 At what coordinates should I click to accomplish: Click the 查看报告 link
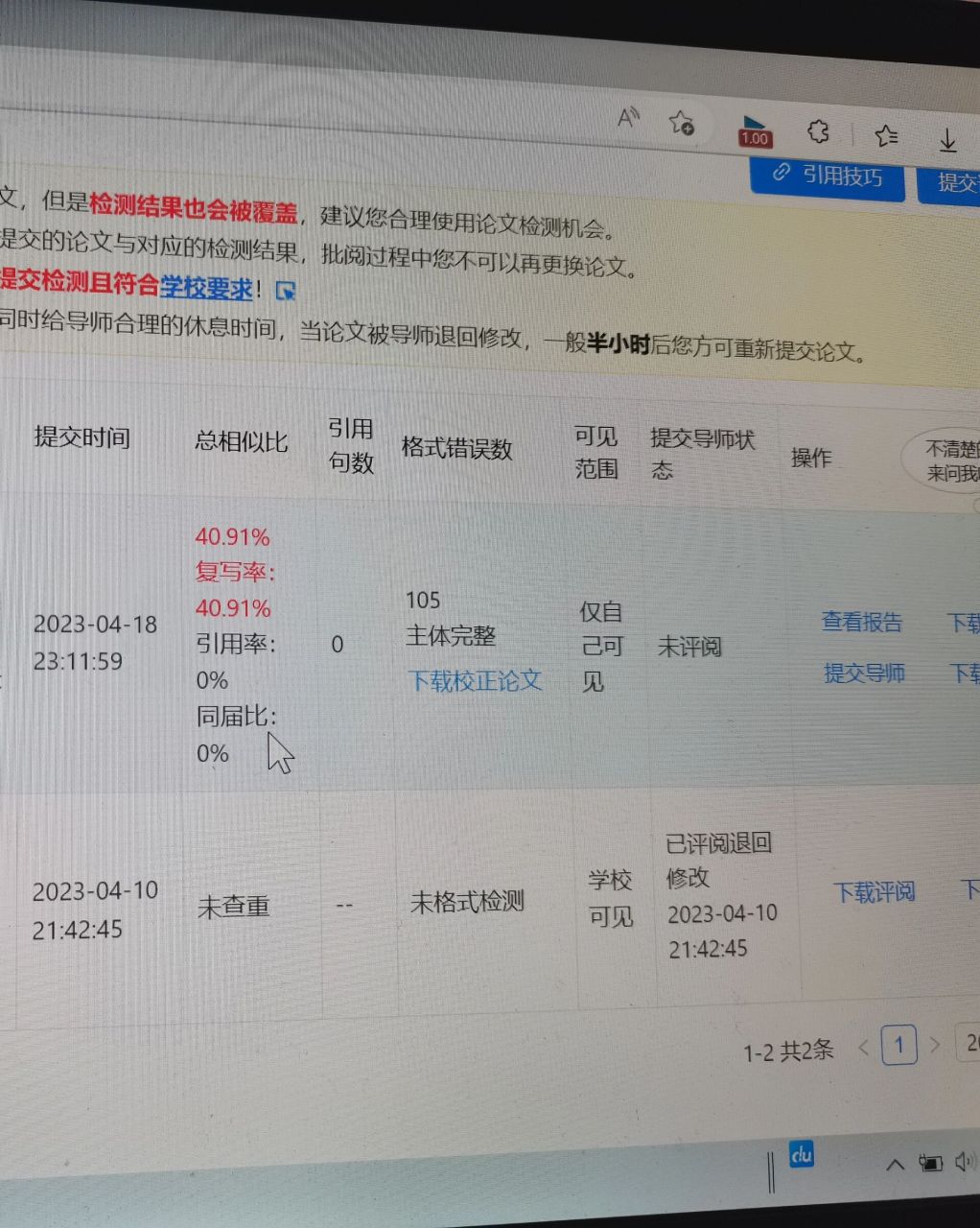(x=860, y=622)
